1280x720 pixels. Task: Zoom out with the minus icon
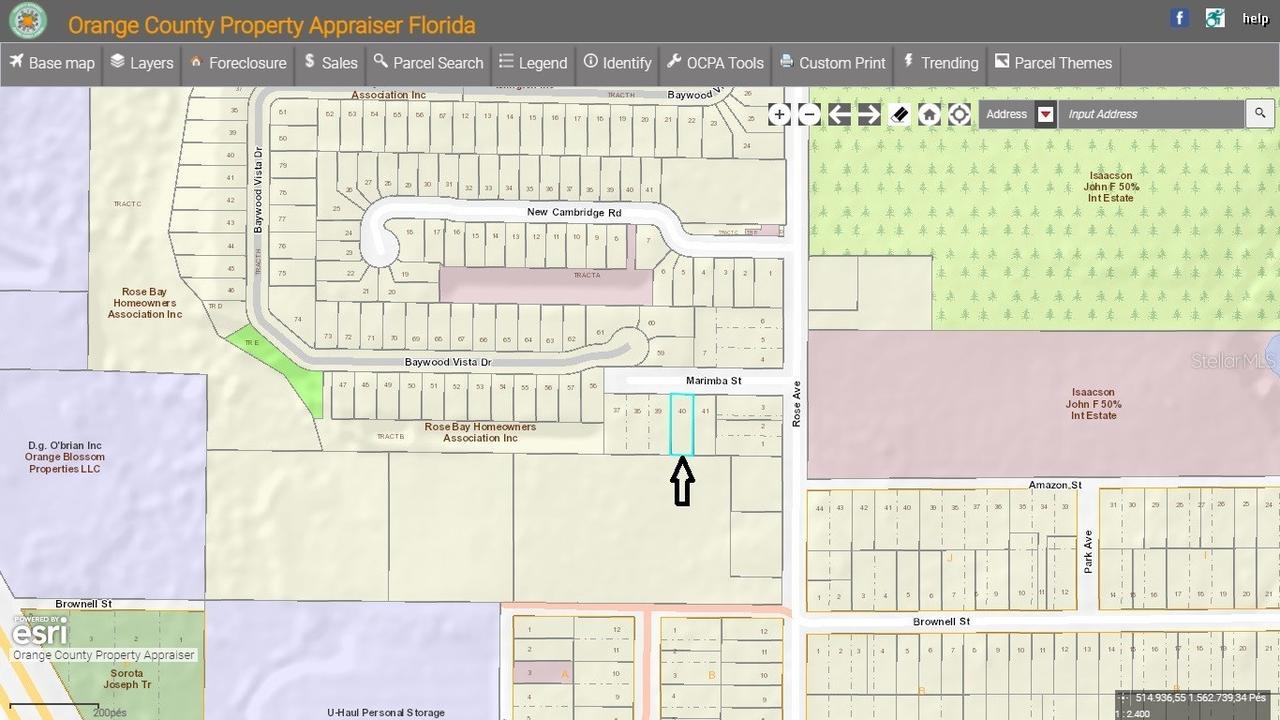809,114
